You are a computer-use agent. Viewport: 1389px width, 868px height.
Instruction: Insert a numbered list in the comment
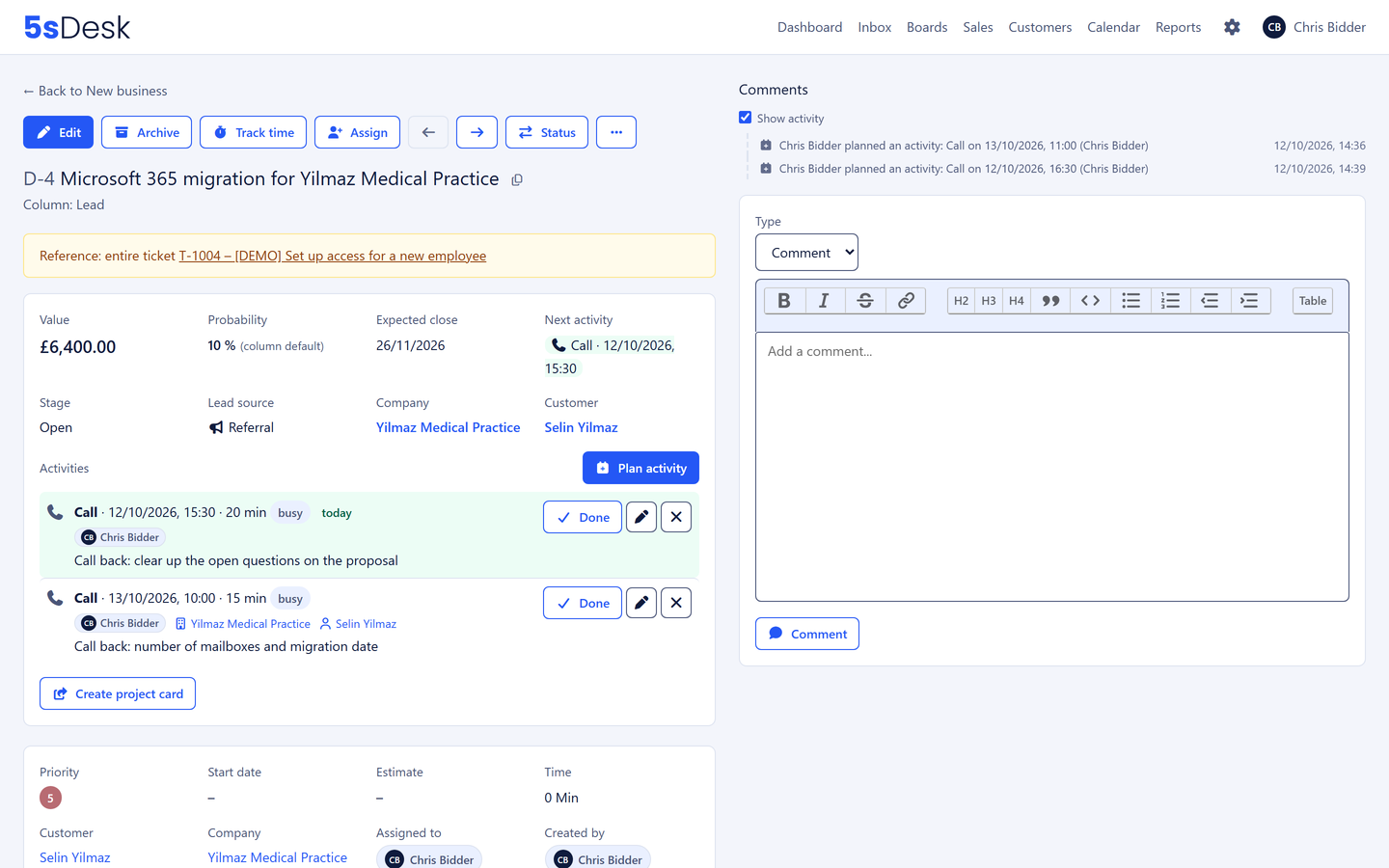(1170, 301)
